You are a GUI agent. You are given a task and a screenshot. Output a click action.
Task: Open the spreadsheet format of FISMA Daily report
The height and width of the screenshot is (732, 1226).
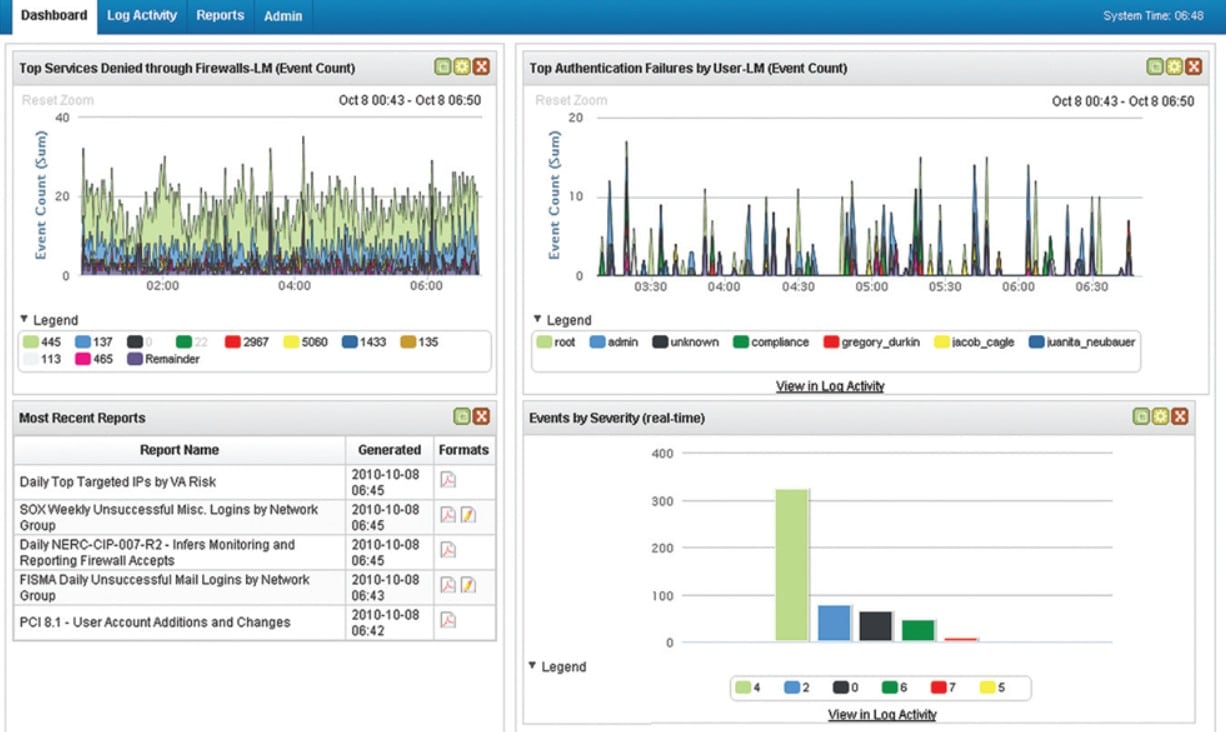coord(467,585)
